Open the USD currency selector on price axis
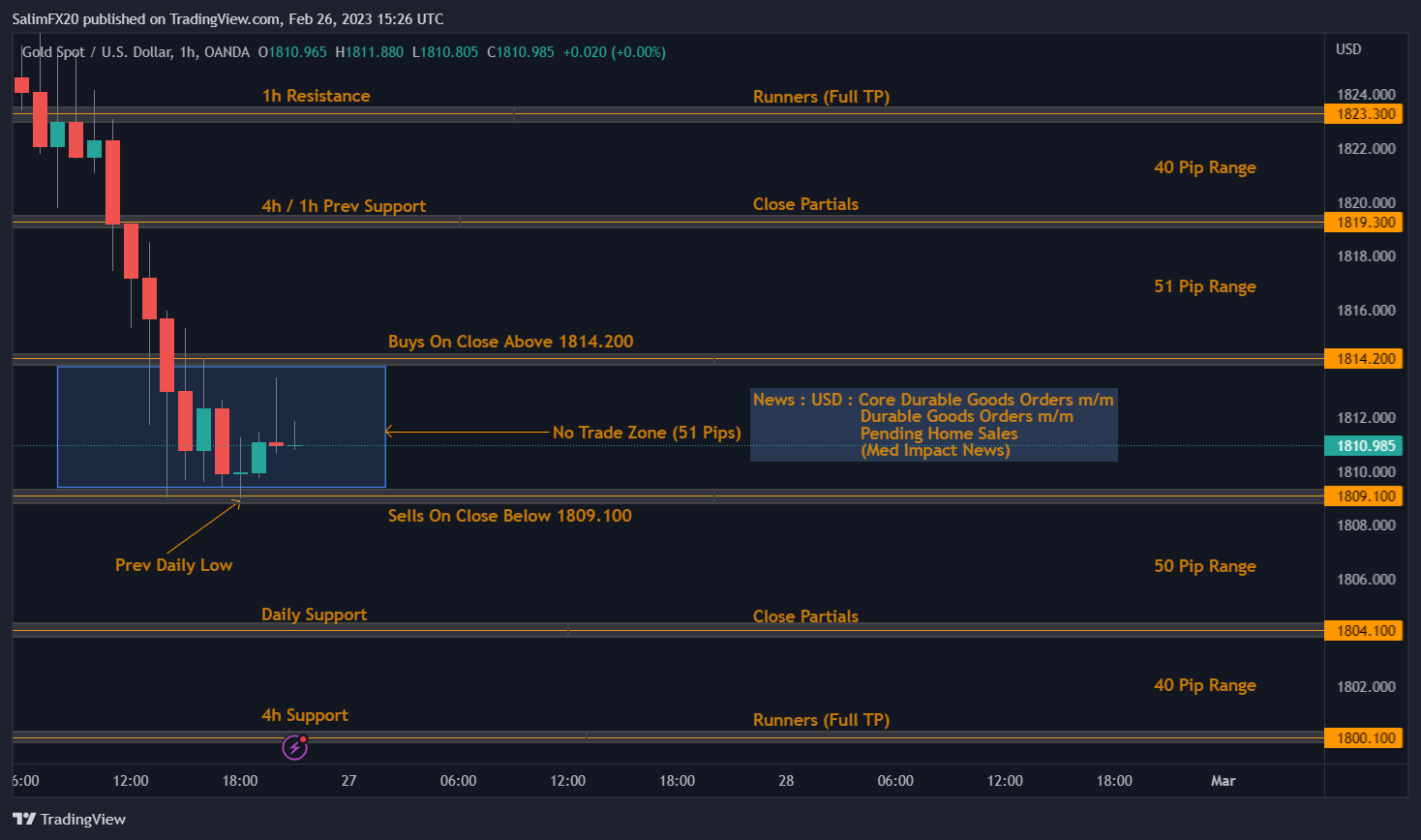This screenshot has height=840, width=1421. click(x=1347, y=49)
